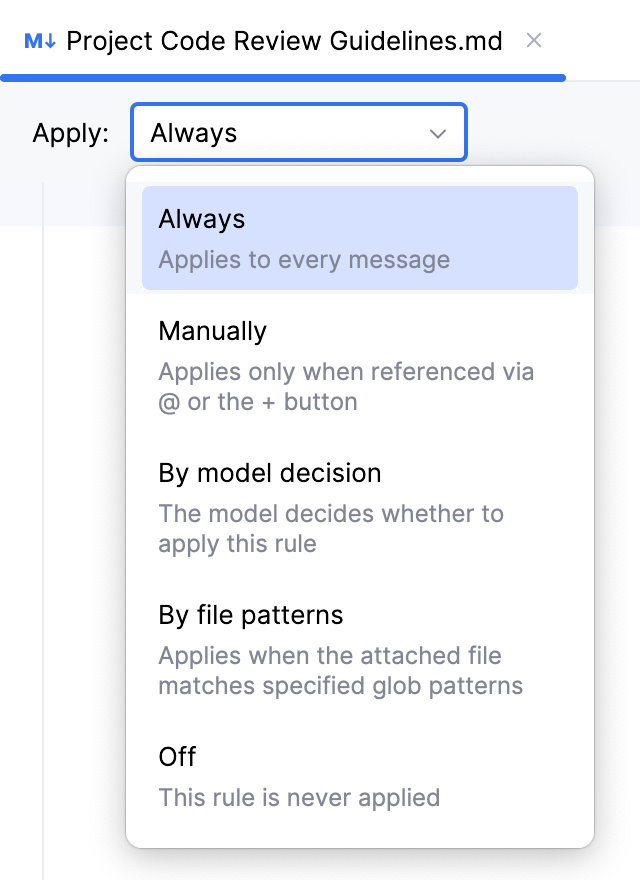This screenshot has height=880, width=640.
Task: Click the chevron inside the Apply dropdown
Action: click(x=437, y=132)
